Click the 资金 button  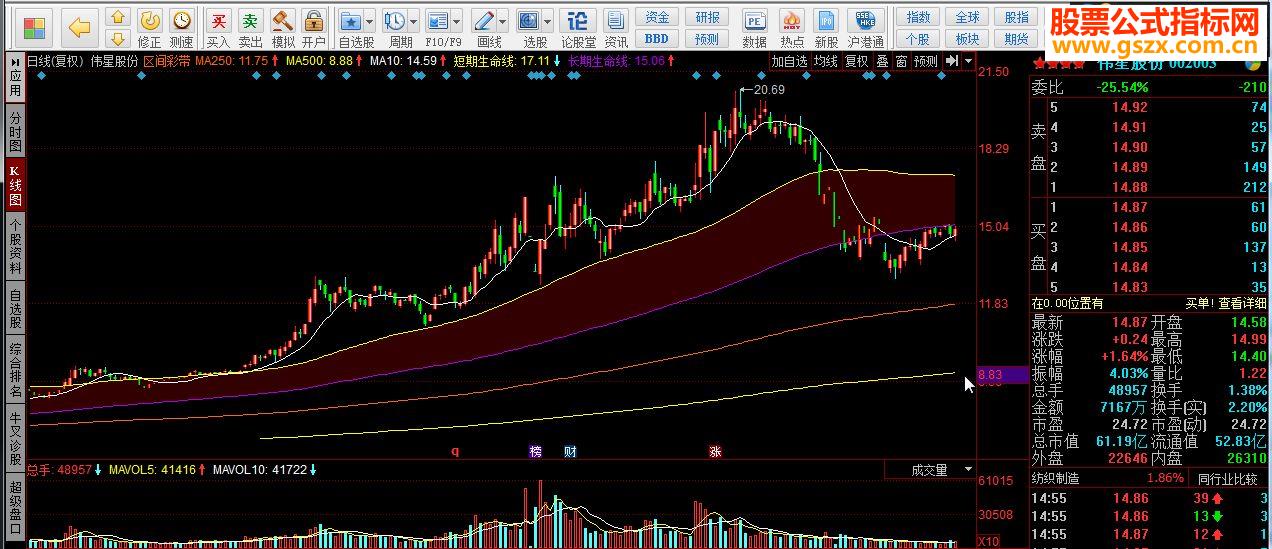657,17
